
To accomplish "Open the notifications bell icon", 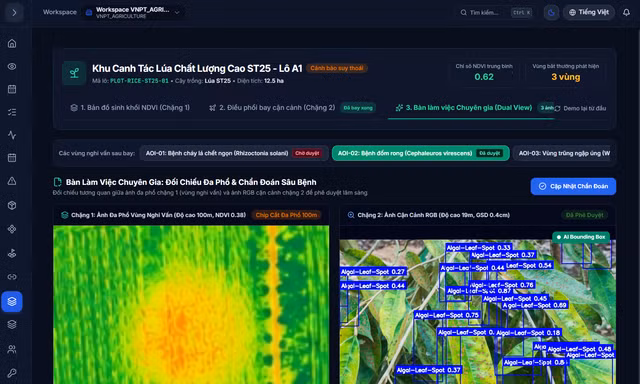I will click(x=626, y=13).
